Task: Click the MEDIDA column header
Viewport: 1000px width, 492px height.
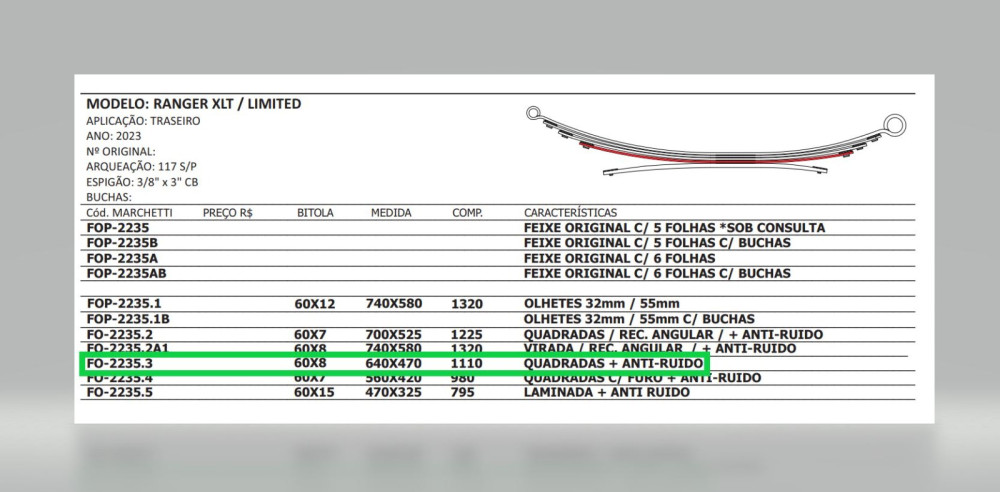Action: point(391,212)
